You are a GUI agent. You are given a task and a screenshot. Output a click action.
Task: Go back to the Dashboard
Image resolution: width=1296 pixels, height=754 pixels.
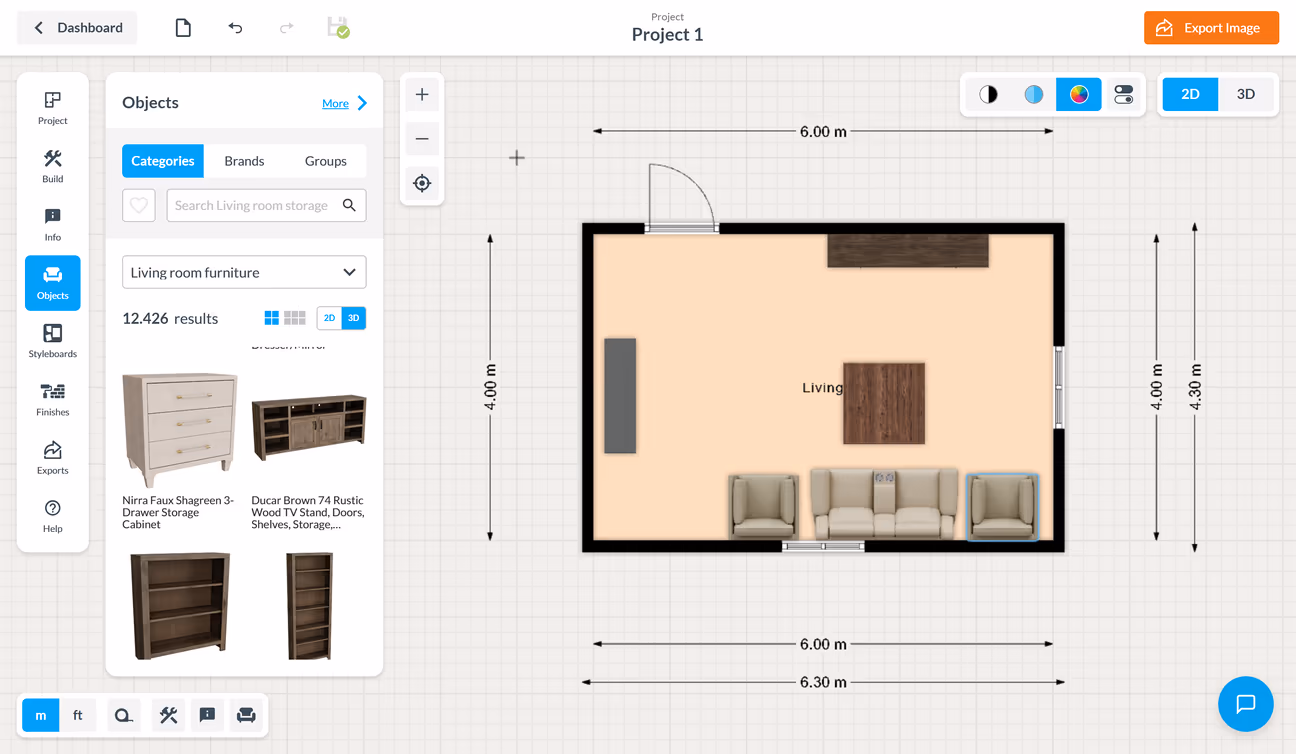[x=77, y=28]
